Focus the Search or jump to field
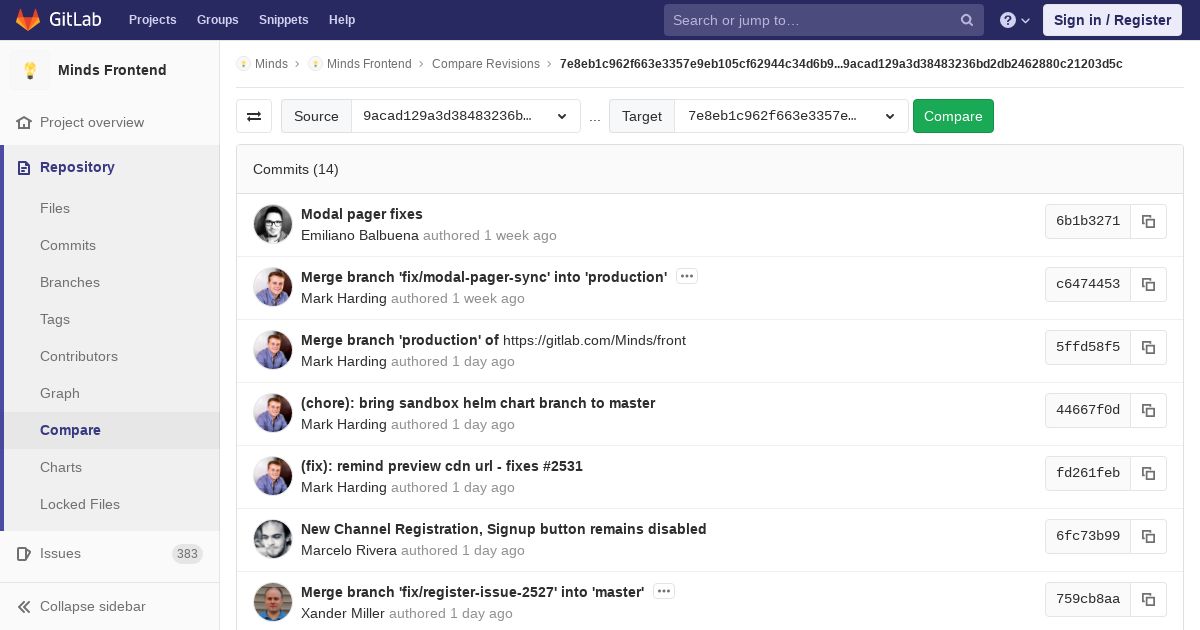 pos(810,20)
